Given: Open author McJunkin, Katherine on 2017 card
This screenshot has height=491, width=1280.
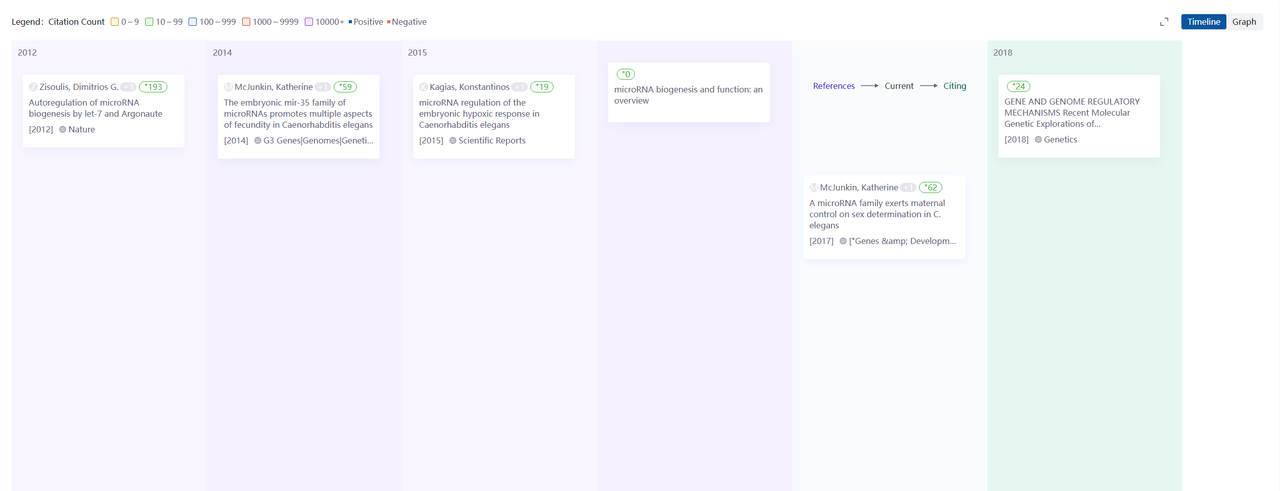Looking at the screenshot, I should (859, 188).
